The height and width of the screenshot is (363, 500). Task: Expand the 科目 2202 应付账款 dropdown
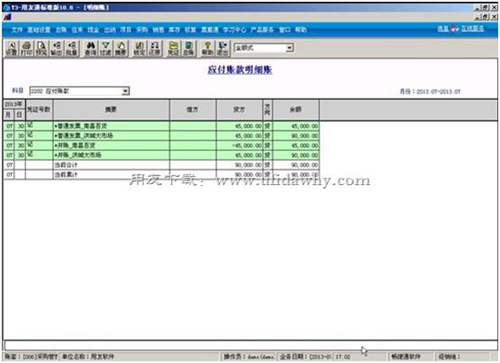pos(125,91)
